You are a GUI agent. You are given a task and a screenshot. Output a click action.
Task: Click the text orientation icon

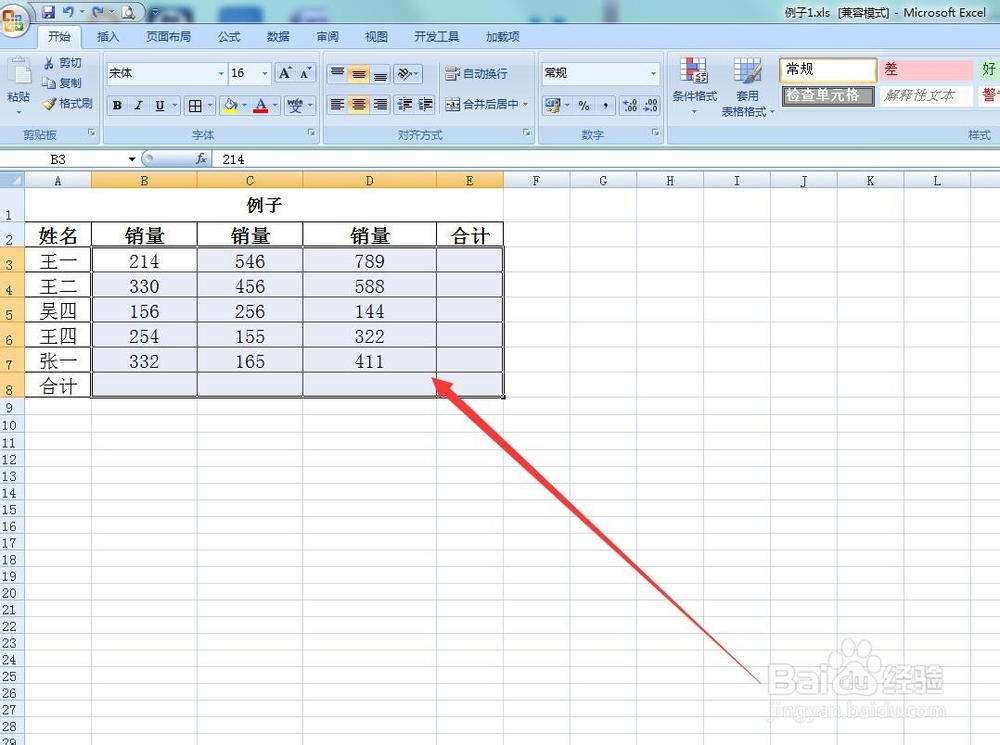[404, 73]
